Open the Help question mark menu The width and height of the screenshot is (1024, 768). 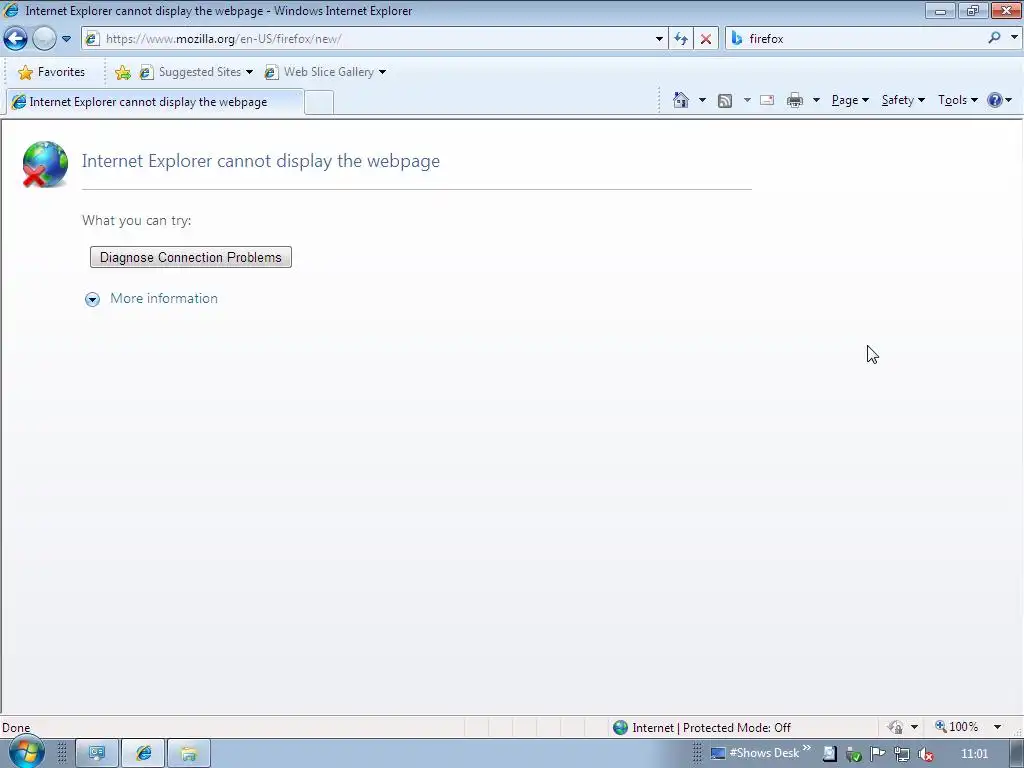click(x=999, y=100)
